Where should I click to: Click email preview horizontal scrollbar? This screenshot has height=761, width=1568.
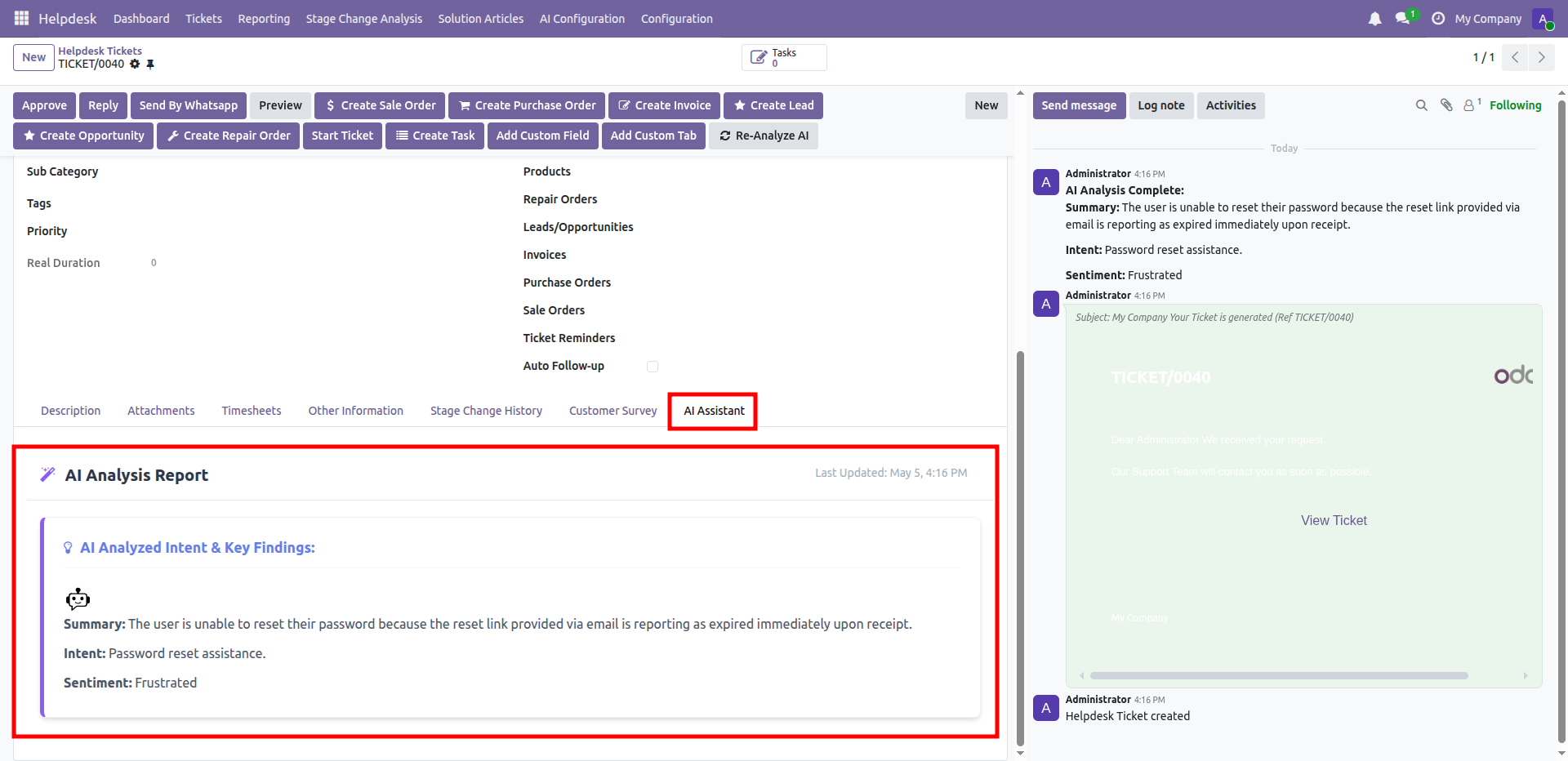tap(1279, 675)
